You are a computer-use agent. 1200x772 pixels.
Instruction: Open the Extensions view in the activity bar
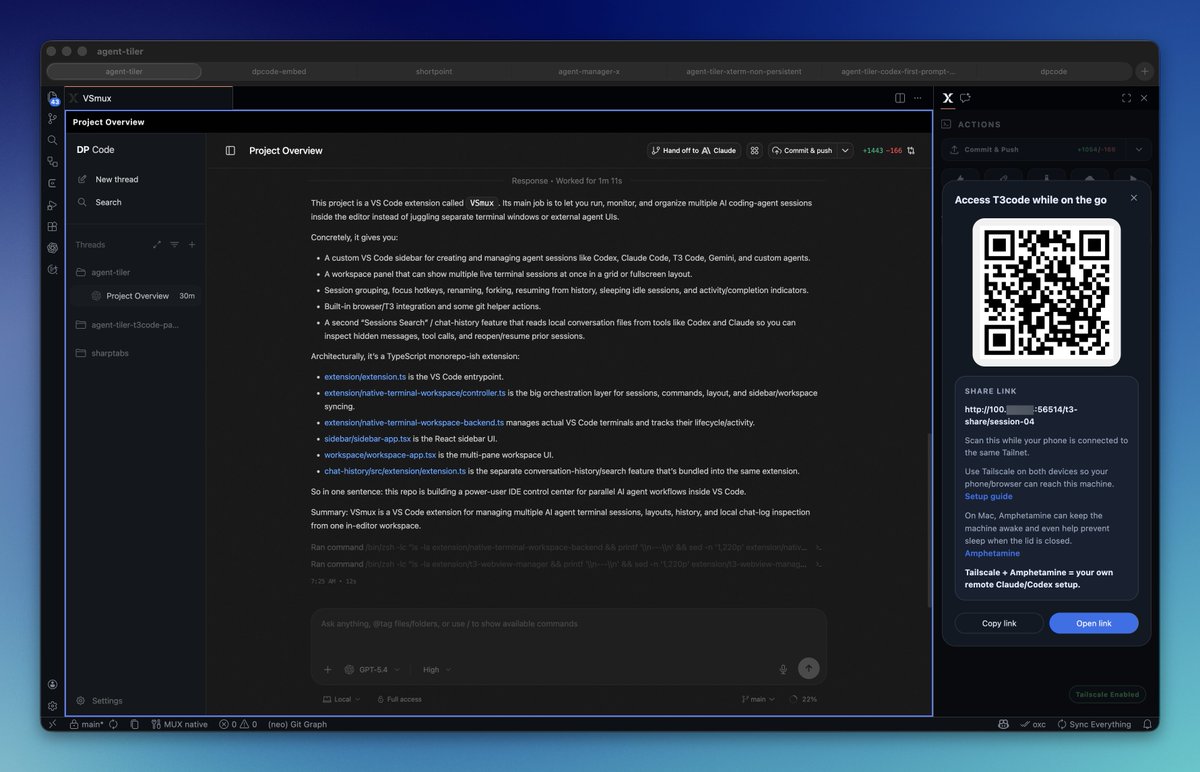53,226
